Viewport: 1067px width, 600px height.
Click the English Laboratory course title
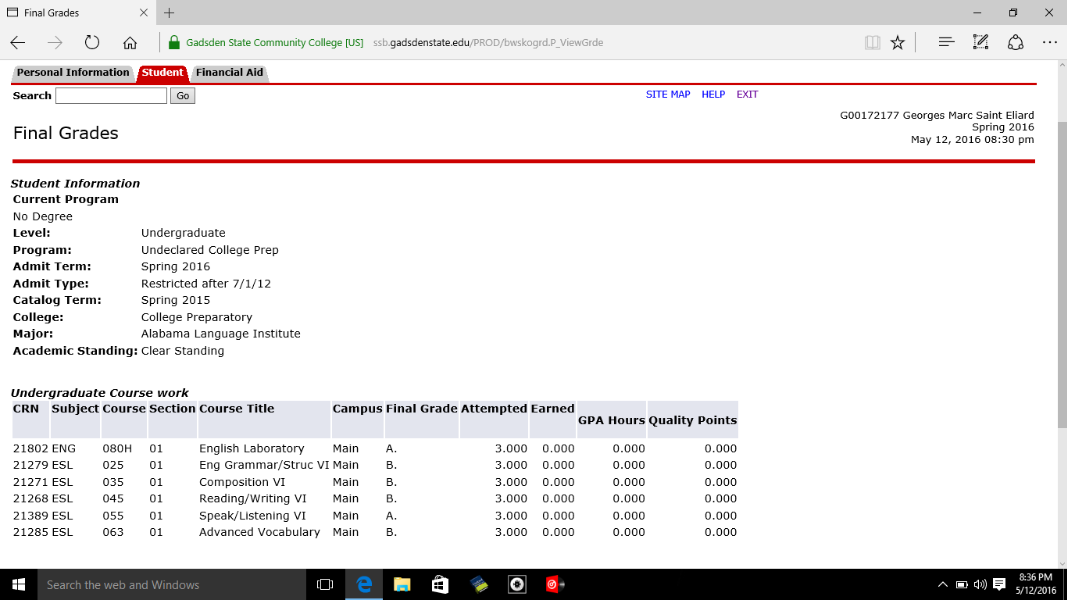click(251, 448)
